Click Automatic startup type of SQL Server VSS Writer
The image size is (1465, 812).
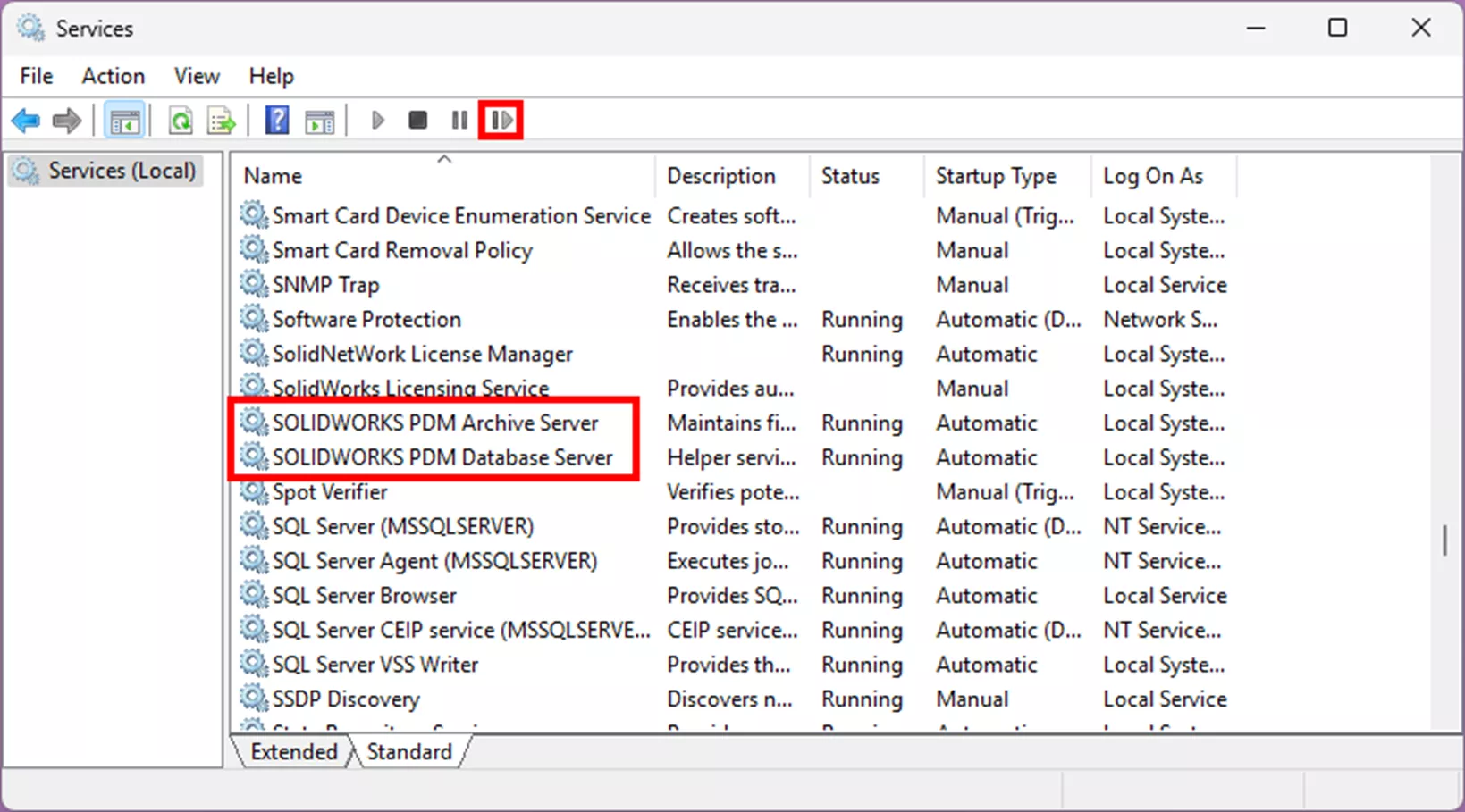point(986,665)
